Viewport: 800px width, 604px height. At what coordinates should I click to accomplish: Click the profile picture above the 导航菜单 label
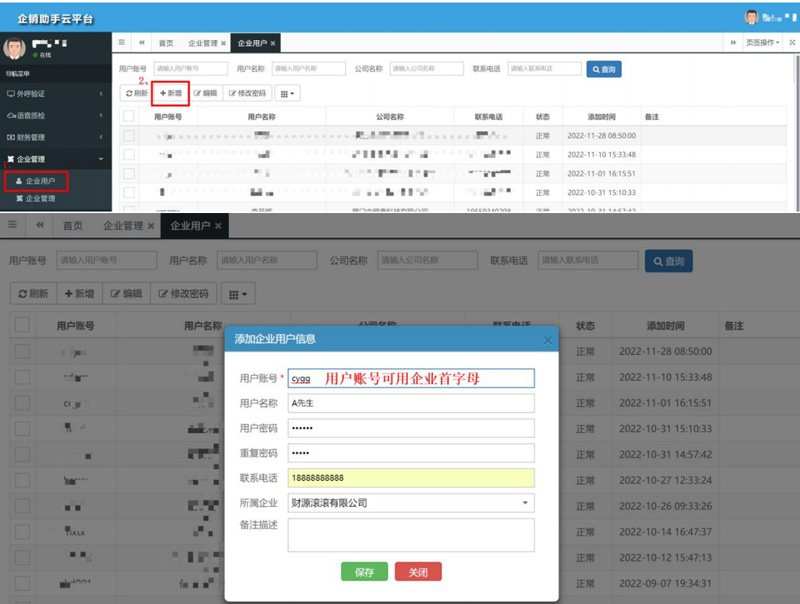click(14, 49)
